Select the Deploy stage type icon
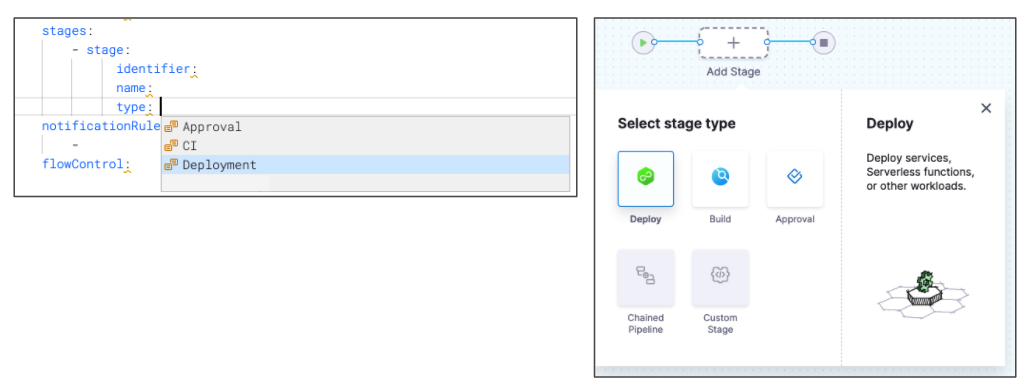The width and height of the screenshot is (1027, 389). click(645, 179)
